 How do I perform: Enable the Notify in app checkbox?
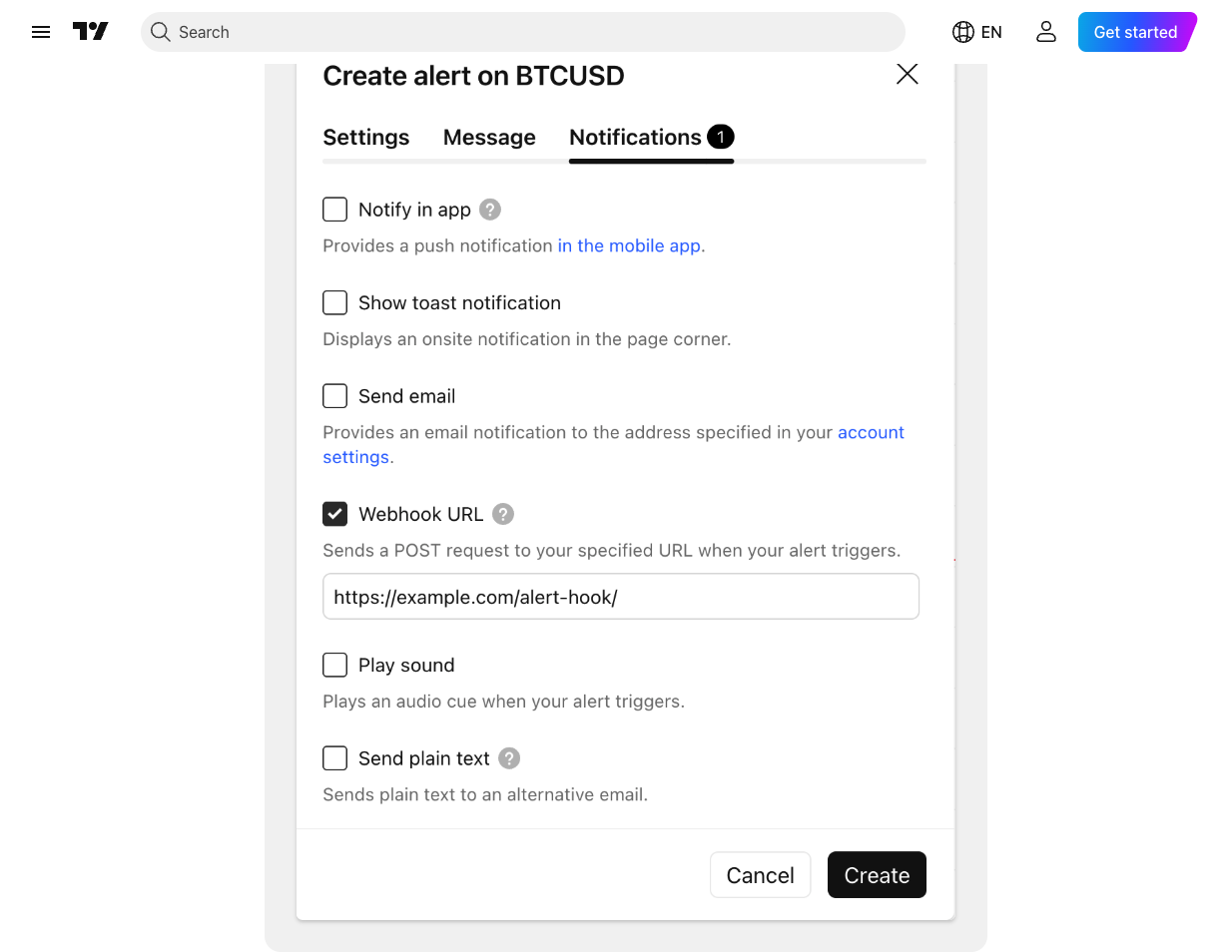[334, 210]
